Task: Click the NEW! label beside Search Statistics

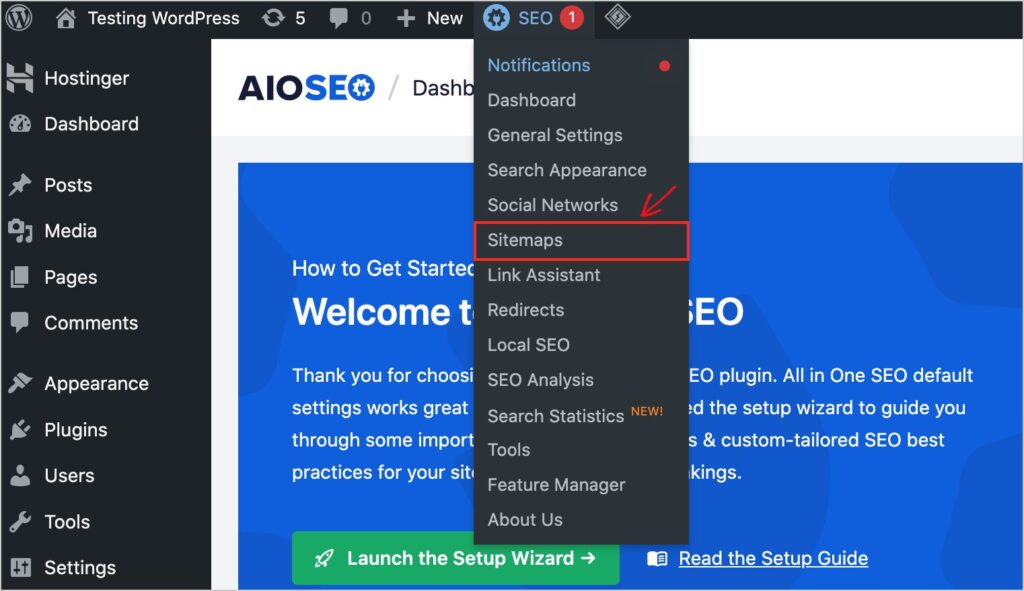Action: (x=647, y=411)
